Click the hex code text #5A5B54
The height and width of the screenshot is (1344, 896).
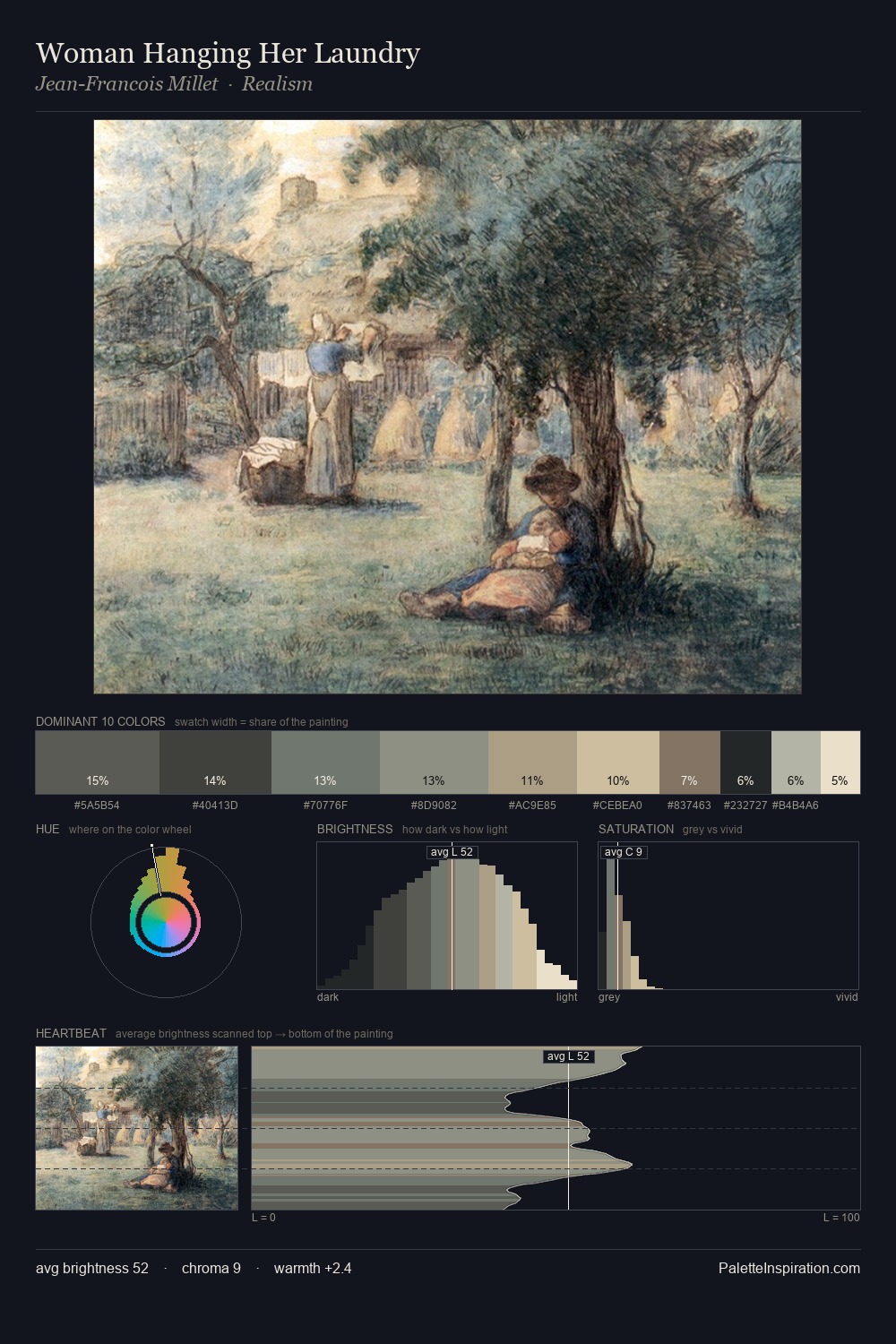97,806
